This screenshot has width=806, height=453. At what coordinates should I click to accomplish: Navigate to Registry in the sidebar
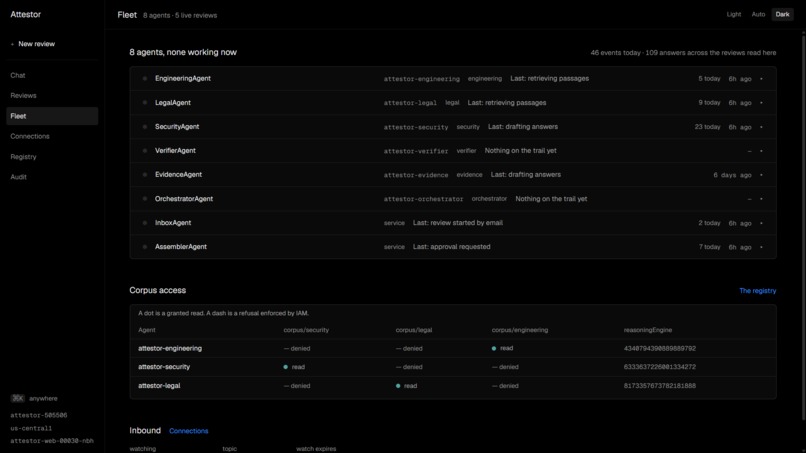[23, 157]
